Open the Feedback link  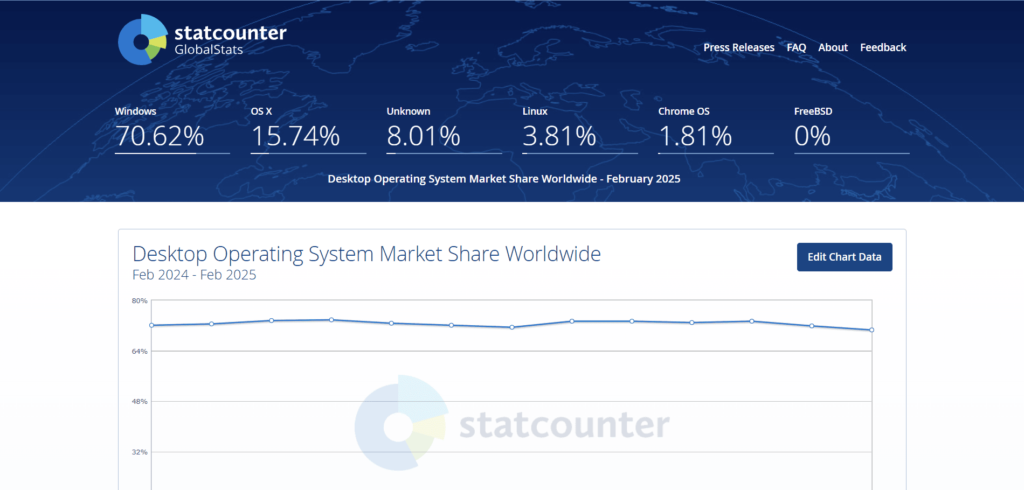(883, 48)
